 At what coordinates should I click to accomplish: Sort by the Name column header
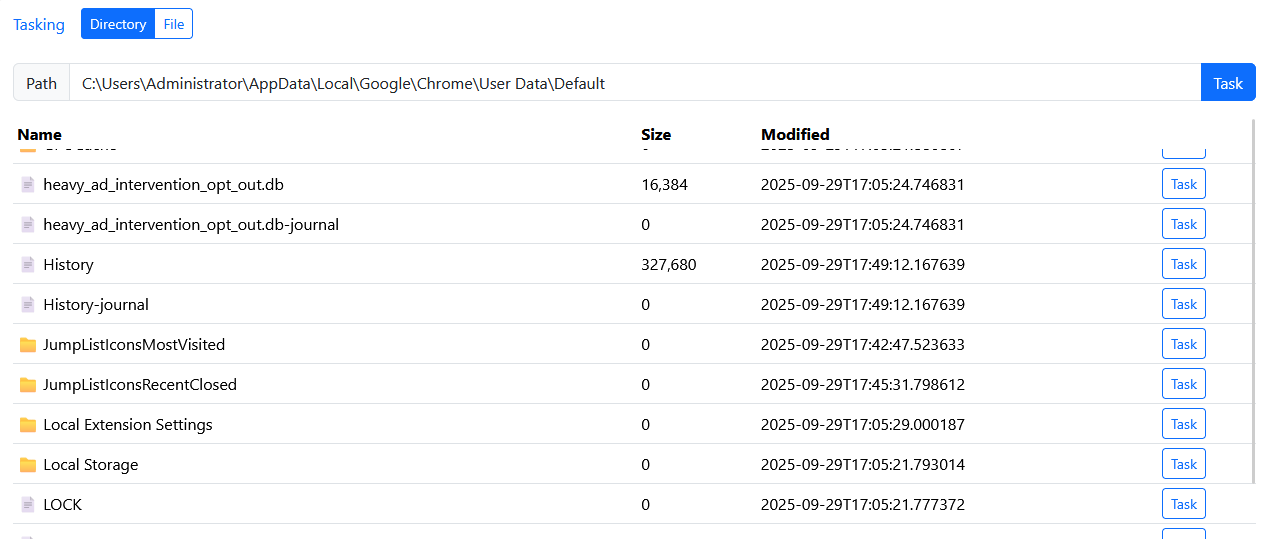coord(40,134)
